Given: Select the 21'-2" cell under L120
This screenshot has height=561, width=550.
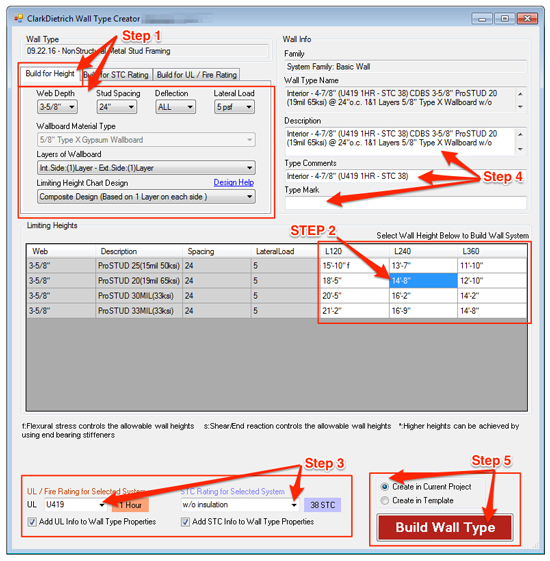Looking at the screenshot, I should click(x=354, y=311).
